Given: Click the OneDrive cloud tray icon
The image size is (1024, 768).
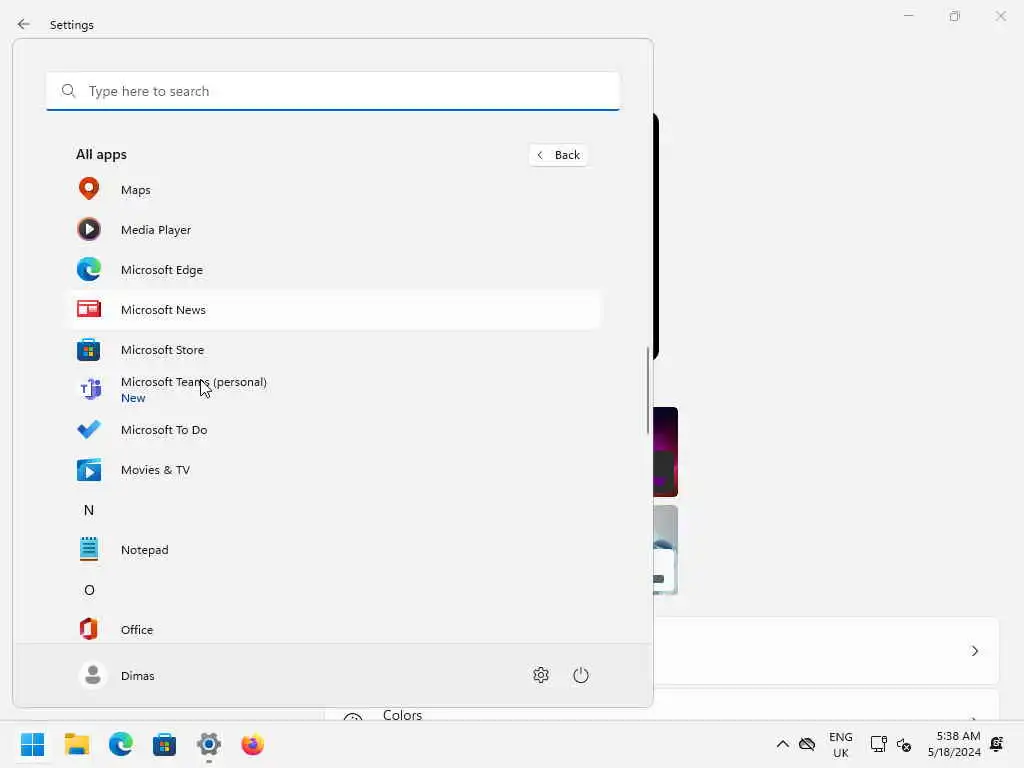Looking at the screenshot, I should (x=807, y=744).
